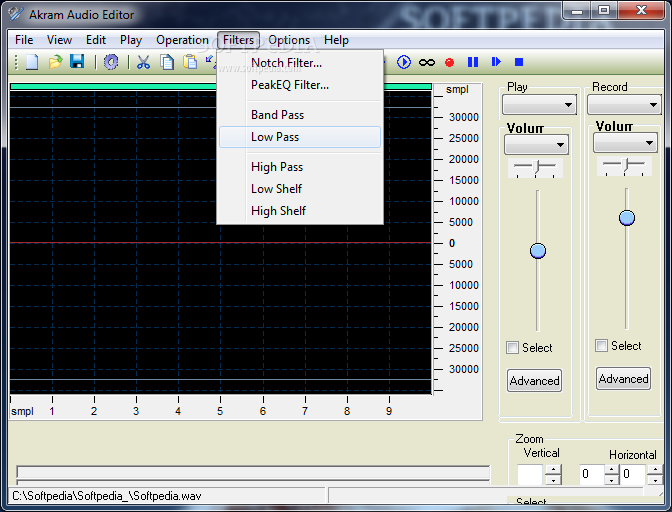Click the Cut scissors icon
Viewport: 672px width, 512px height.
pyautogui.click(x=143, y=62)
